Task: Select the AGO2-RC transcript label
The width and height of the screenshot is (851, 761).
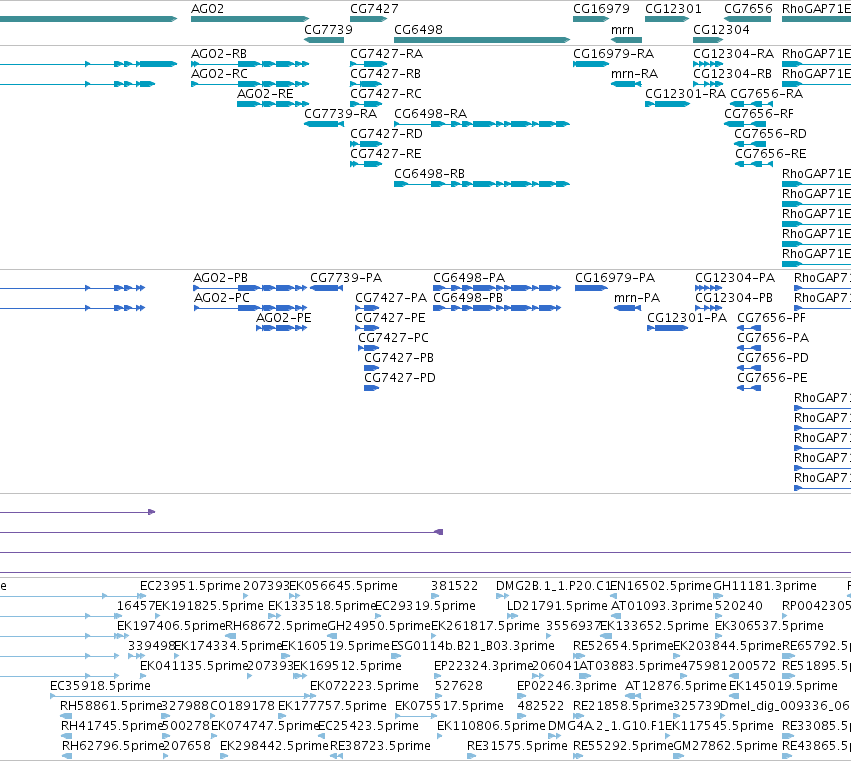Action: 219,74
